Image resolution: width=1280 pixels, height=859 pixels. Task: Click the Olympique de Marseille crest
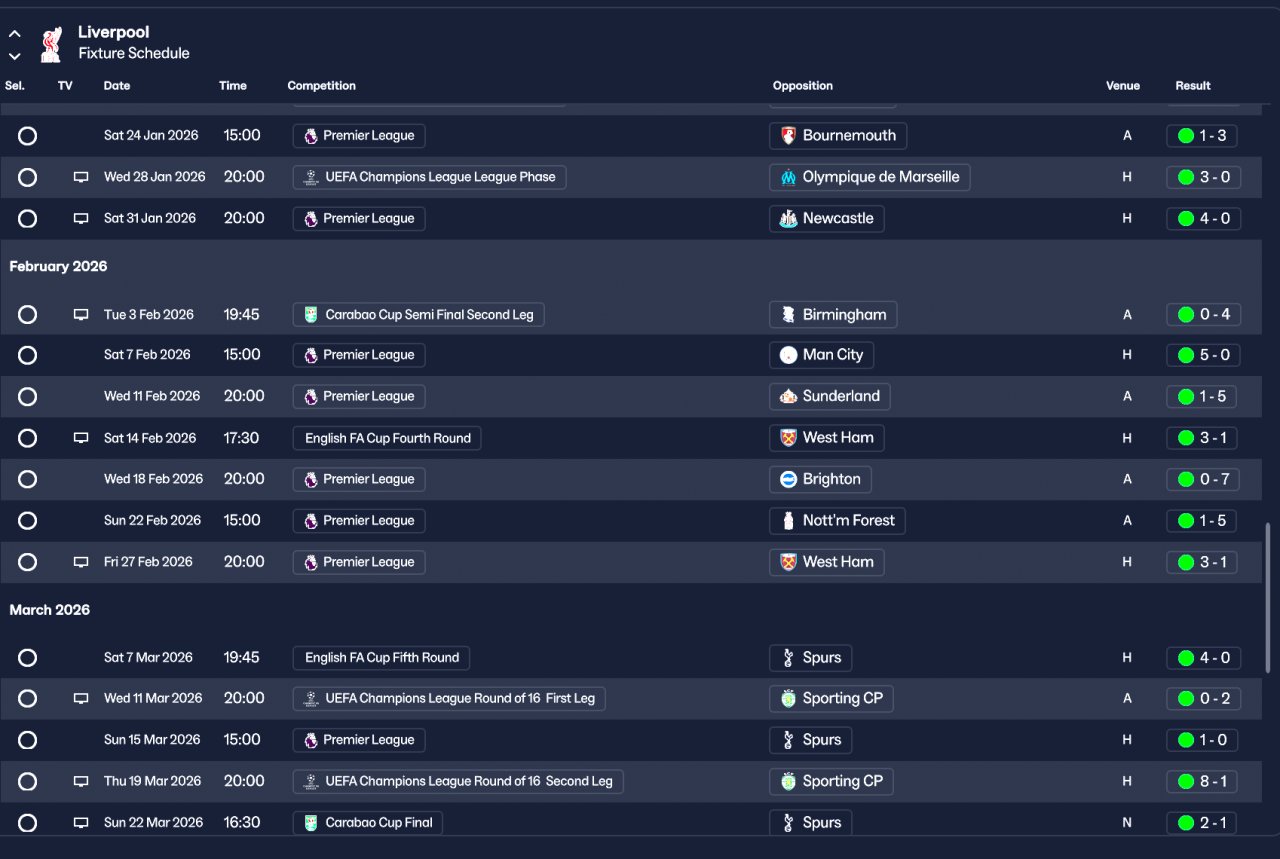[788, 177]
